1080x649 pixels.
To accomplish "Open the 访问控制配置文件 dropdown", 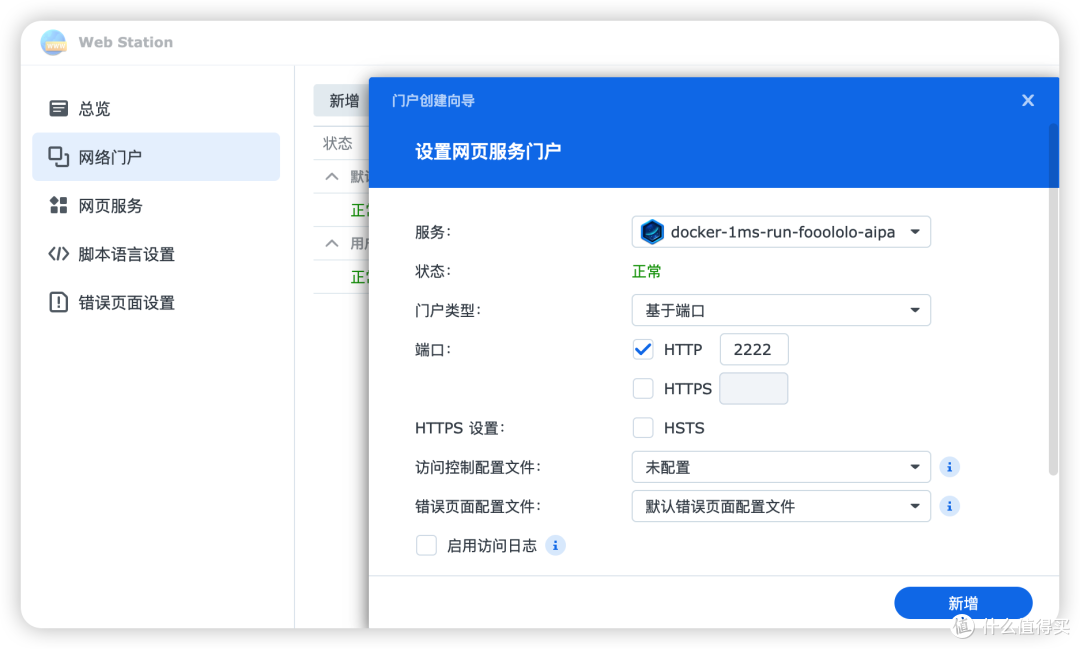I will tap(781, 467).
